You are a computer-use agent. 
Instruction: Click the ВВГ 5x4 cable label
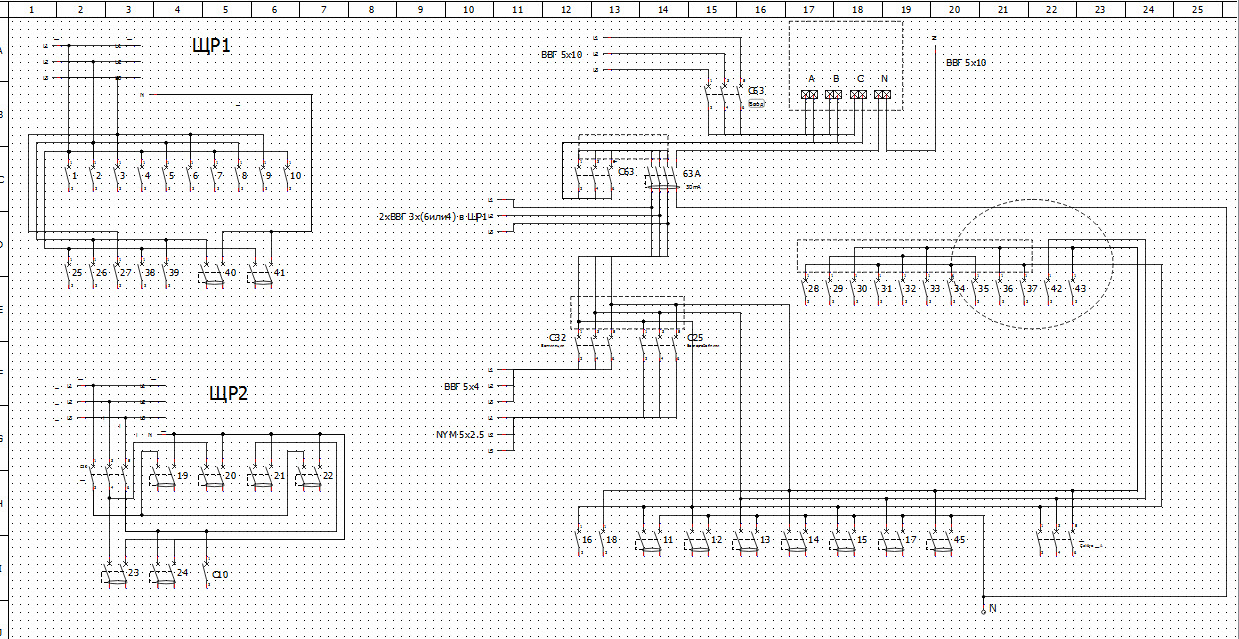tap(461, 385)
